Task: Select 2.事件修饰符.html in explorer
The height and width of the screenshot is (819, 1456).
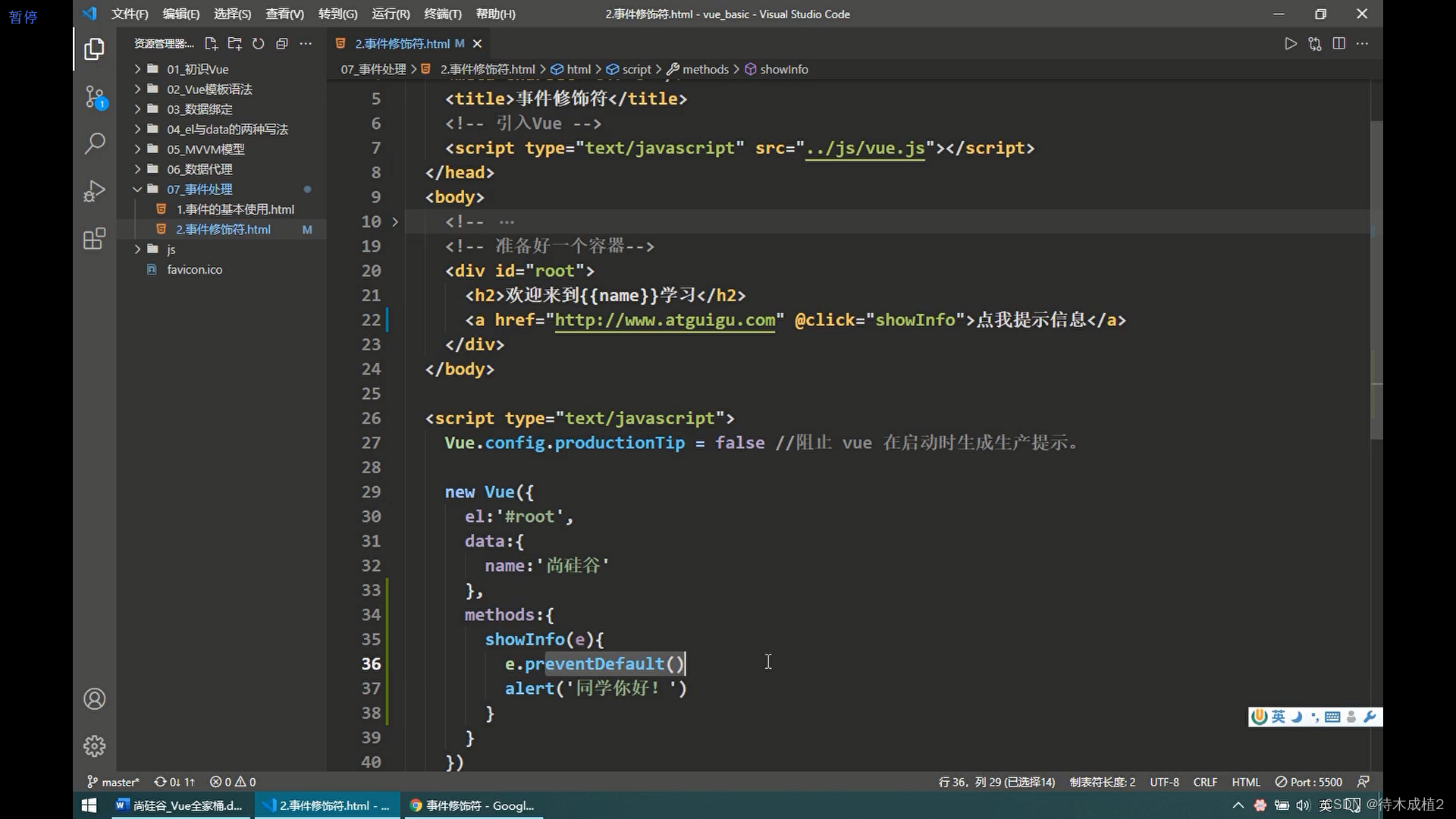Action: pyautogui.click(x=221, y=230)
